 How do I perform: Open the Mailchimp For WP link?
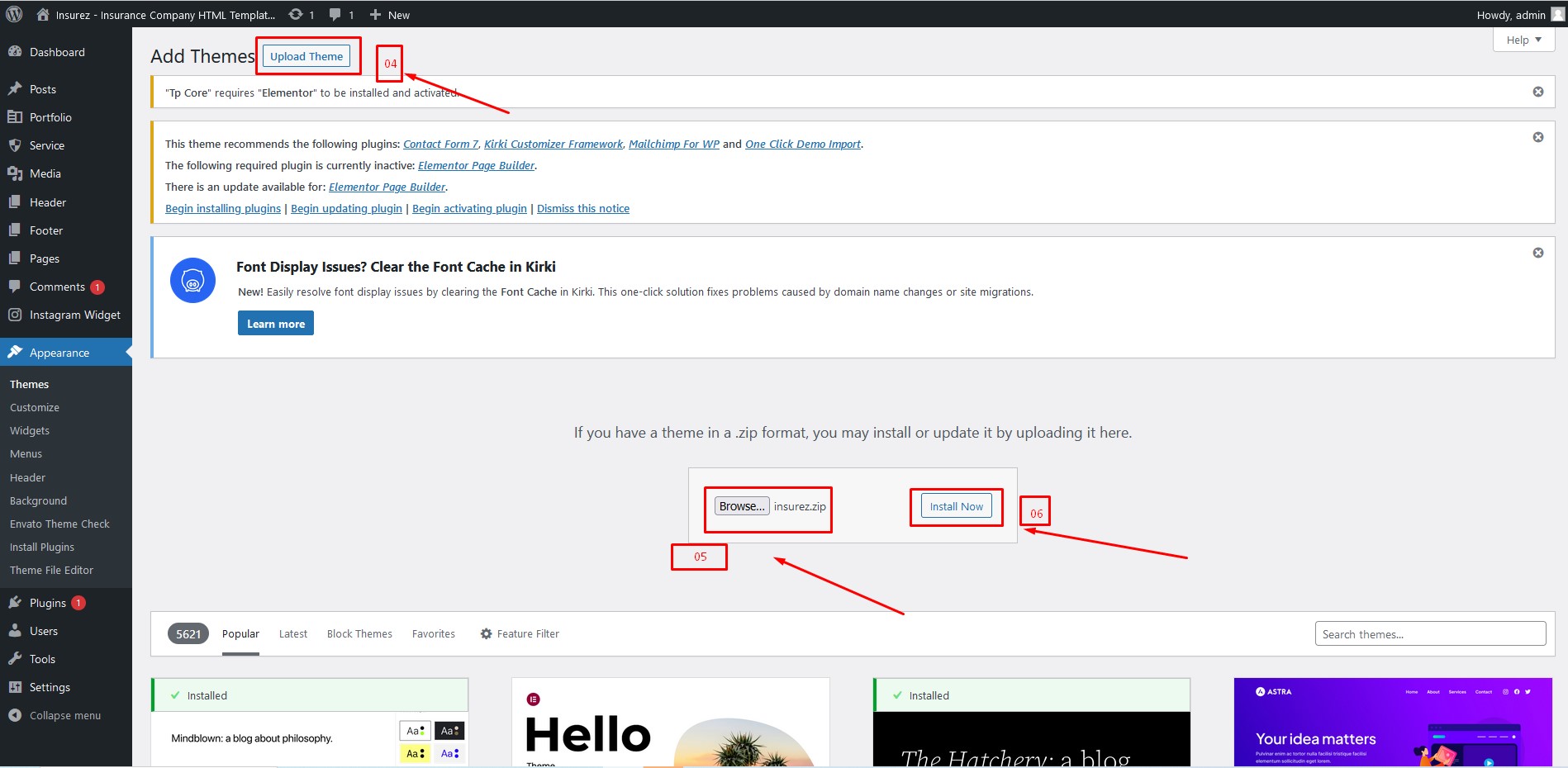(x=674, y=144)
